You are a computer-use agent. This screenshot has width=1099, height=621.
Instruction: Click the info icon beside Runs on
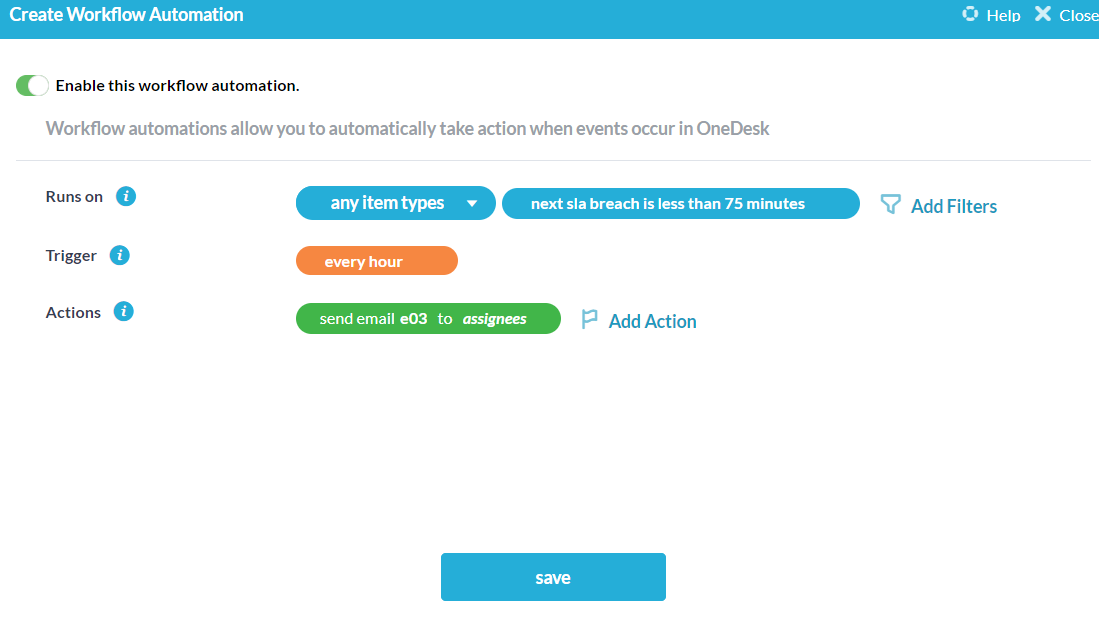pyautogui.click(x=125, y=196)
